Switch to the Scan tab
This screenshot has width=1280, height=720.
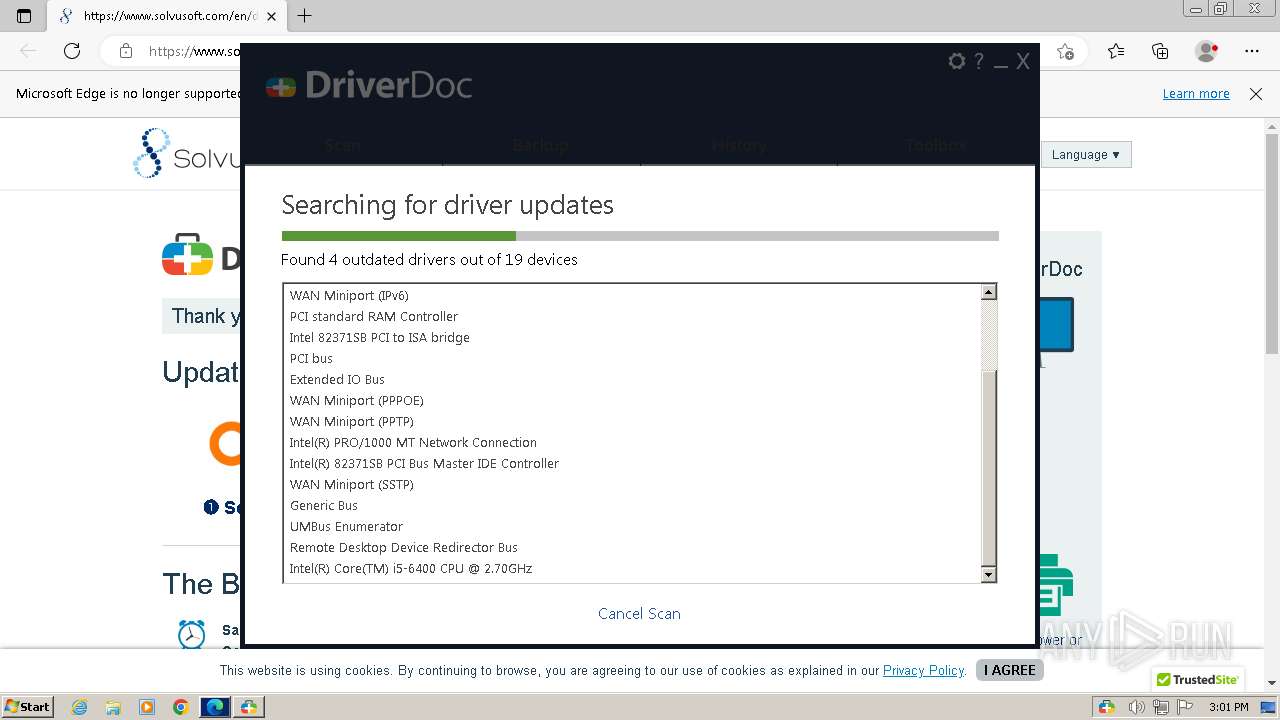[343, 145]
